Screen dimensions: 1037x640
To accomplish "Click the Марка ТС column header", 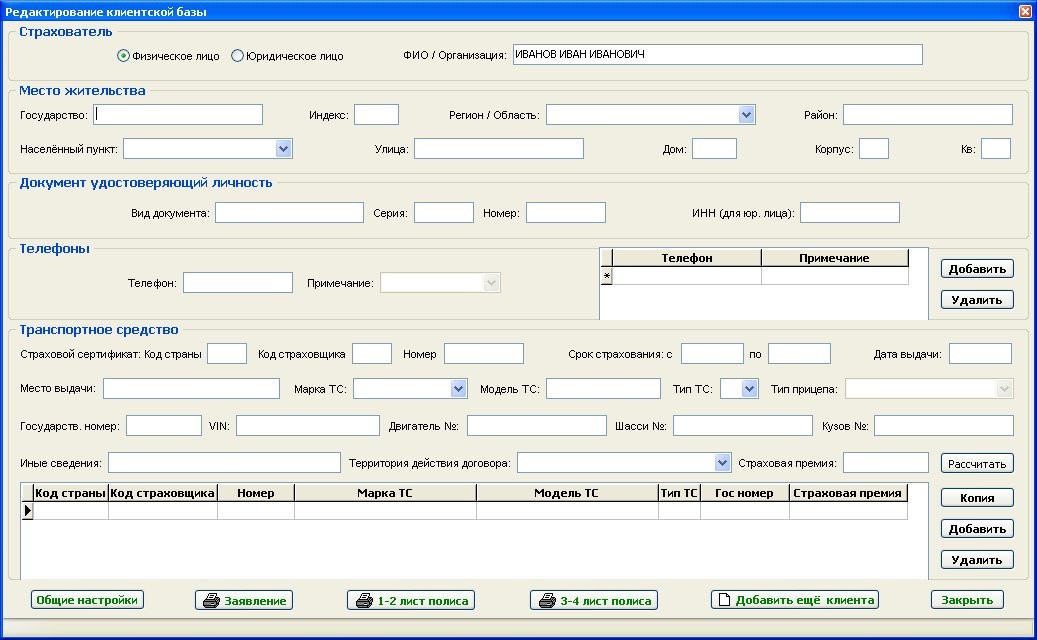I will [x=385, y=493].
